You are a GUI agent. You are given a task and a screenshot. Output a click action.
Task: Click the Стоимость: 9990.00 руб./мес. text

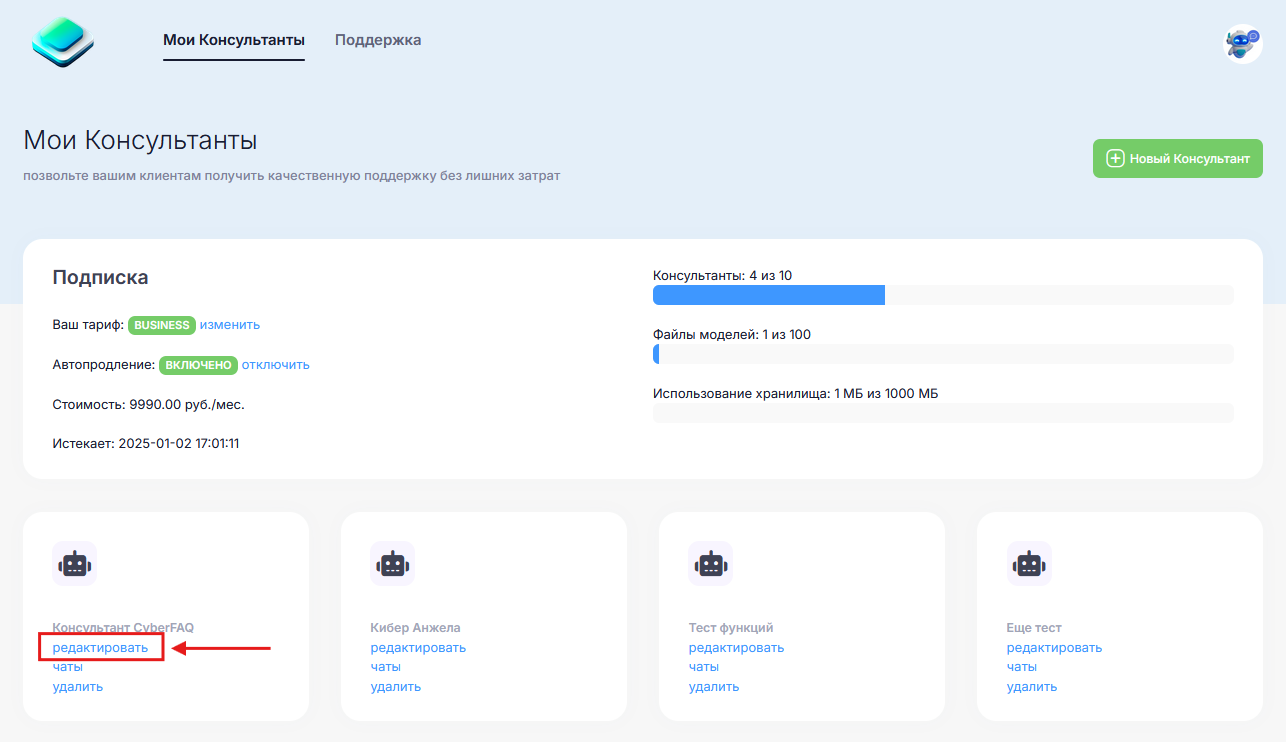point(148,405)
